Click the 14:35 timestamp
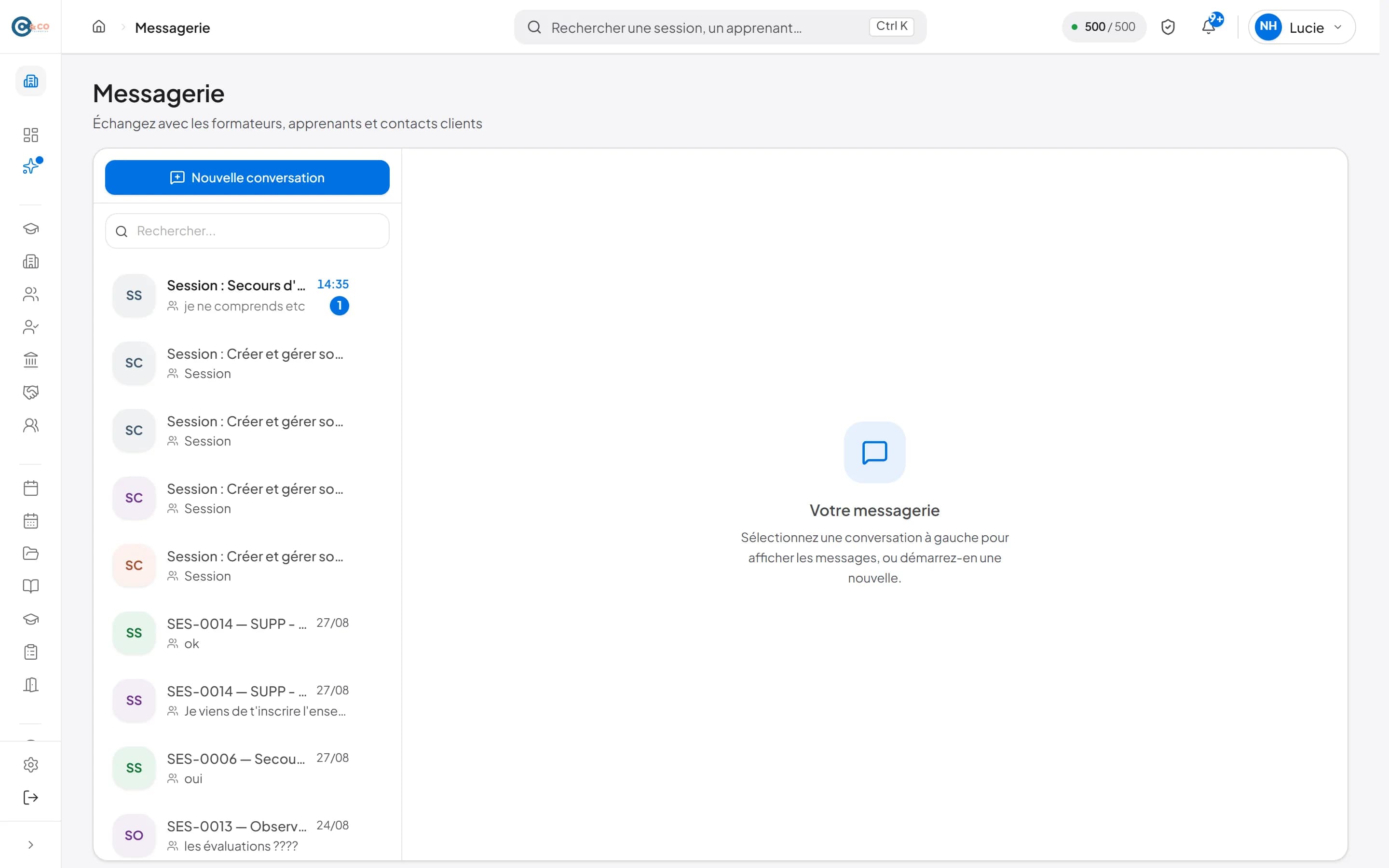The height and width of the screenshot is (868, 1389). [333, 284]
